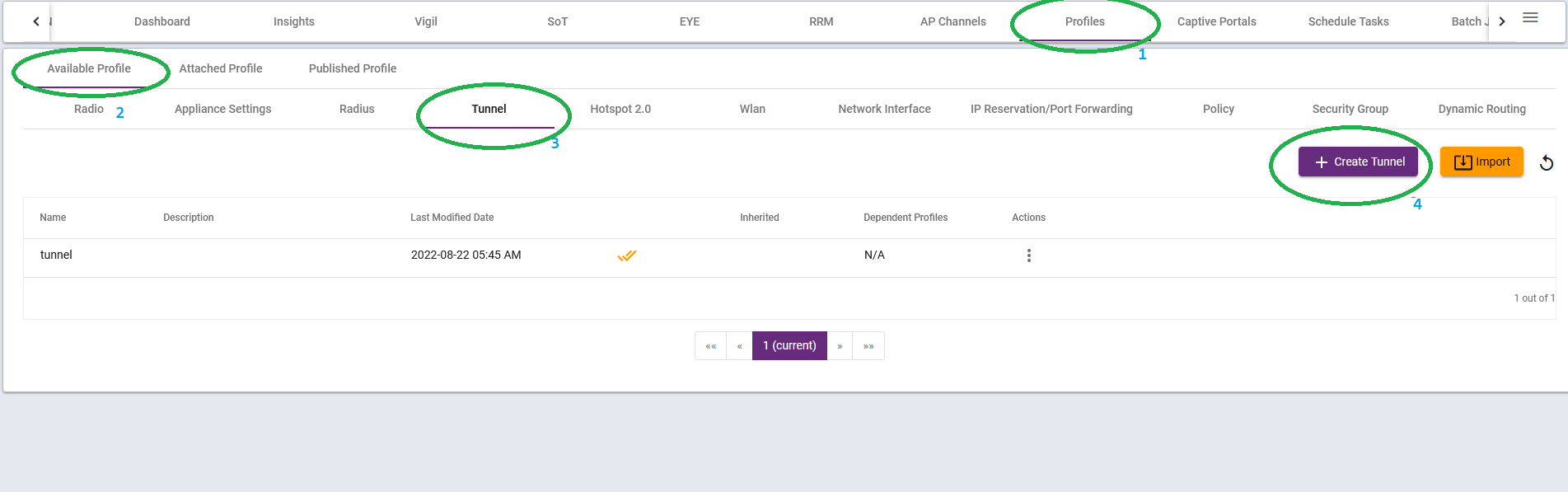Viewport: 1568px width, 492px height.
Task: Click the orange Import button
Action: tap(1481, 162)
